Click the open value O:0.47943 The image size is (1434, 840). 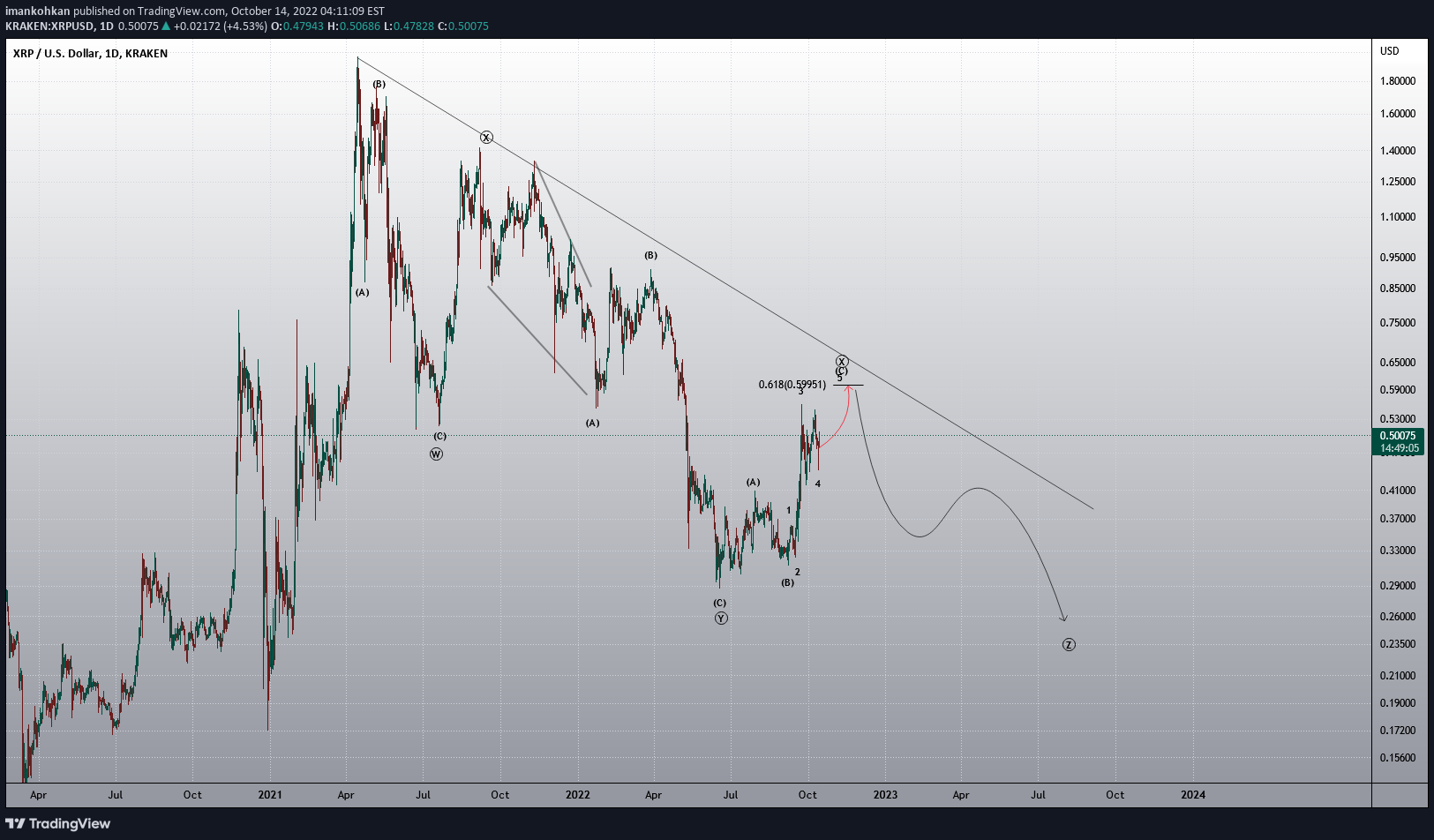pos(297,26)
